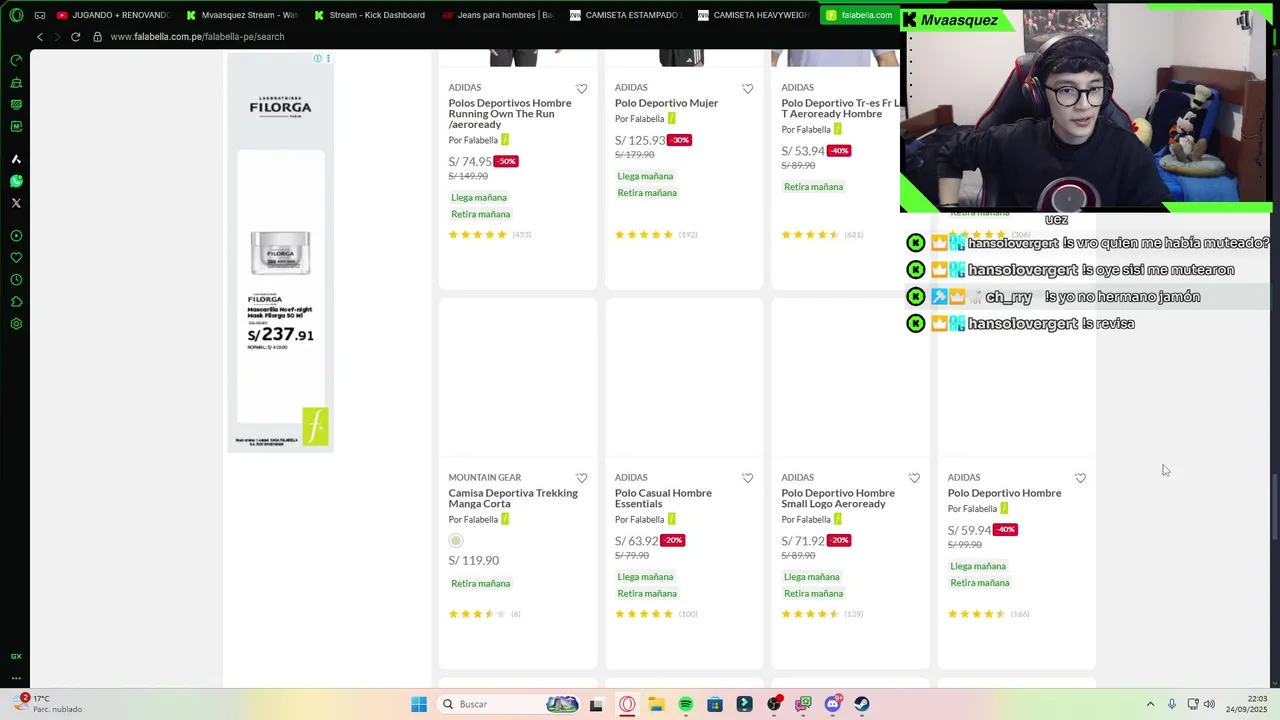
Task: Open Microsoft Store from the taskbar
Action: click(715, 704)
